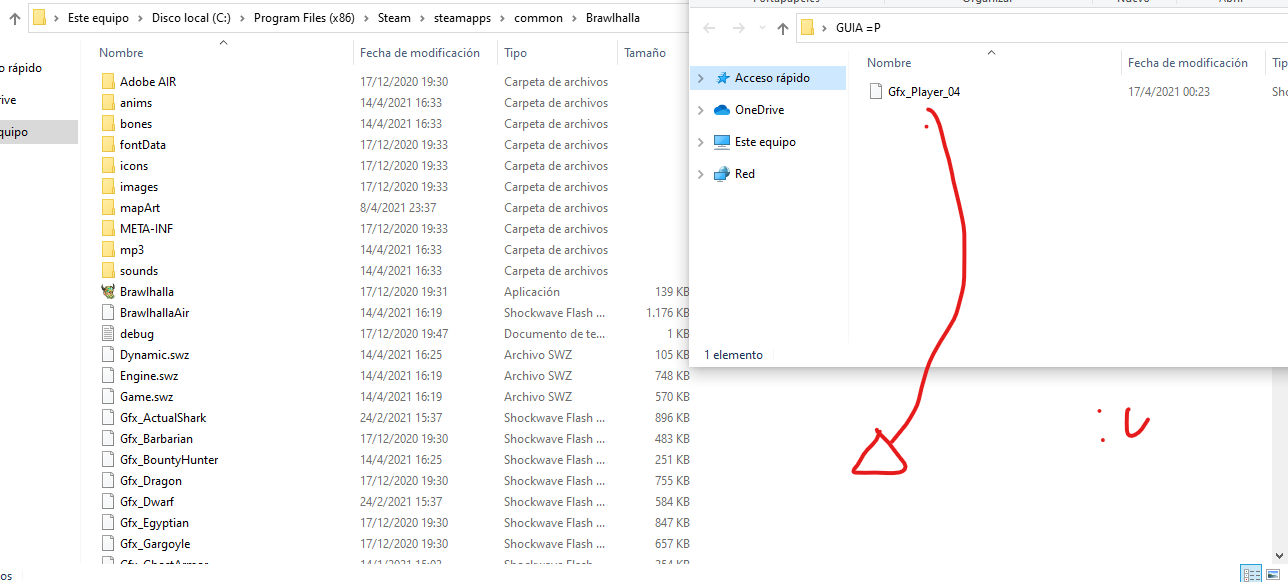Open dropdown after Steam in address path
This screenshot has height=582, width=1288.
click(x=422, y=18)
